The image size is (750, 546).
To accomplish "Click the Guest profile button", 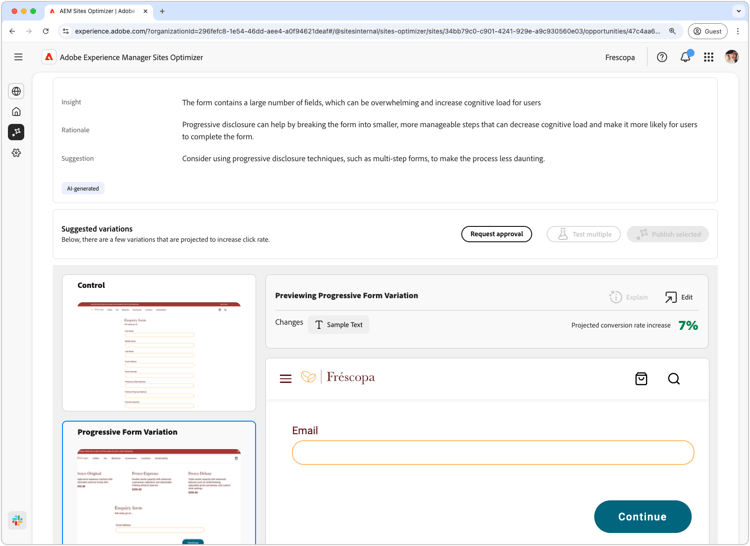I will pyautogui.click(x=707, y=31).
